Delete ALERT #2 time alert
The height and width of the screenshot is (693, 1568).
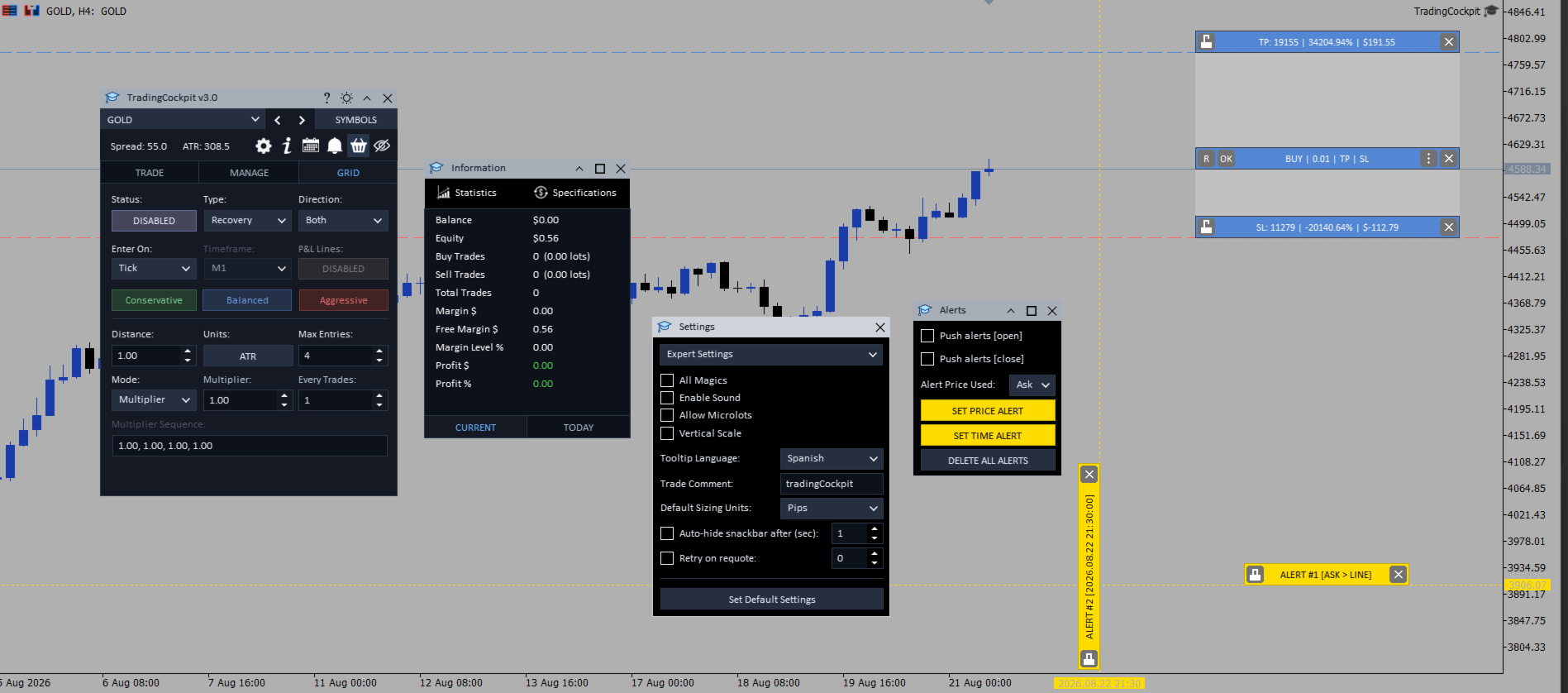pos(1089,474)
